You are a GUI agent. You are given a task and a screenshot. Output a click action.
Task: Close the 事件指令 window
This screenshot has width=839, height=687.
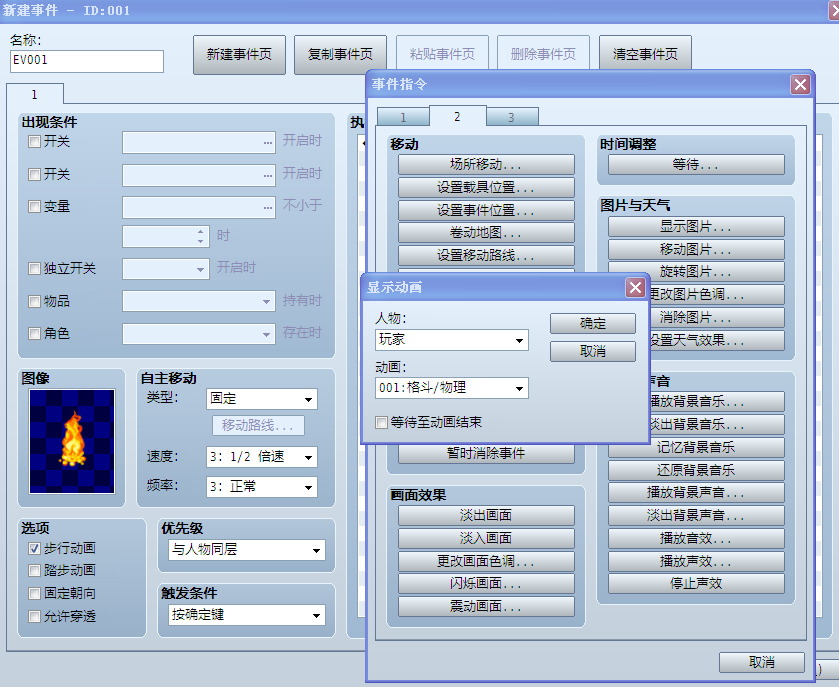click(x=800, y=85)
